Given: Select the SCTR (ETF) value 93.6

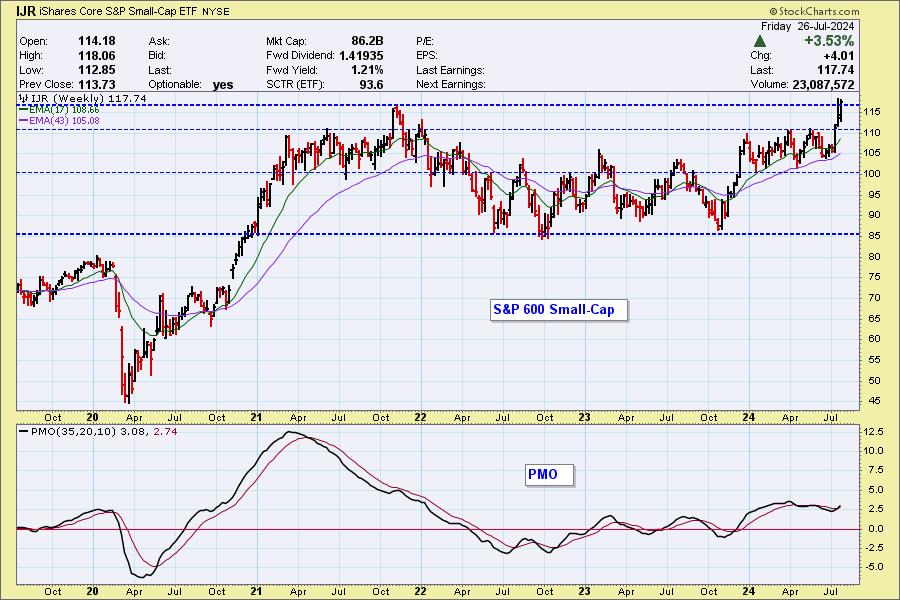Looking at the screenshot, I should (371, 84).
